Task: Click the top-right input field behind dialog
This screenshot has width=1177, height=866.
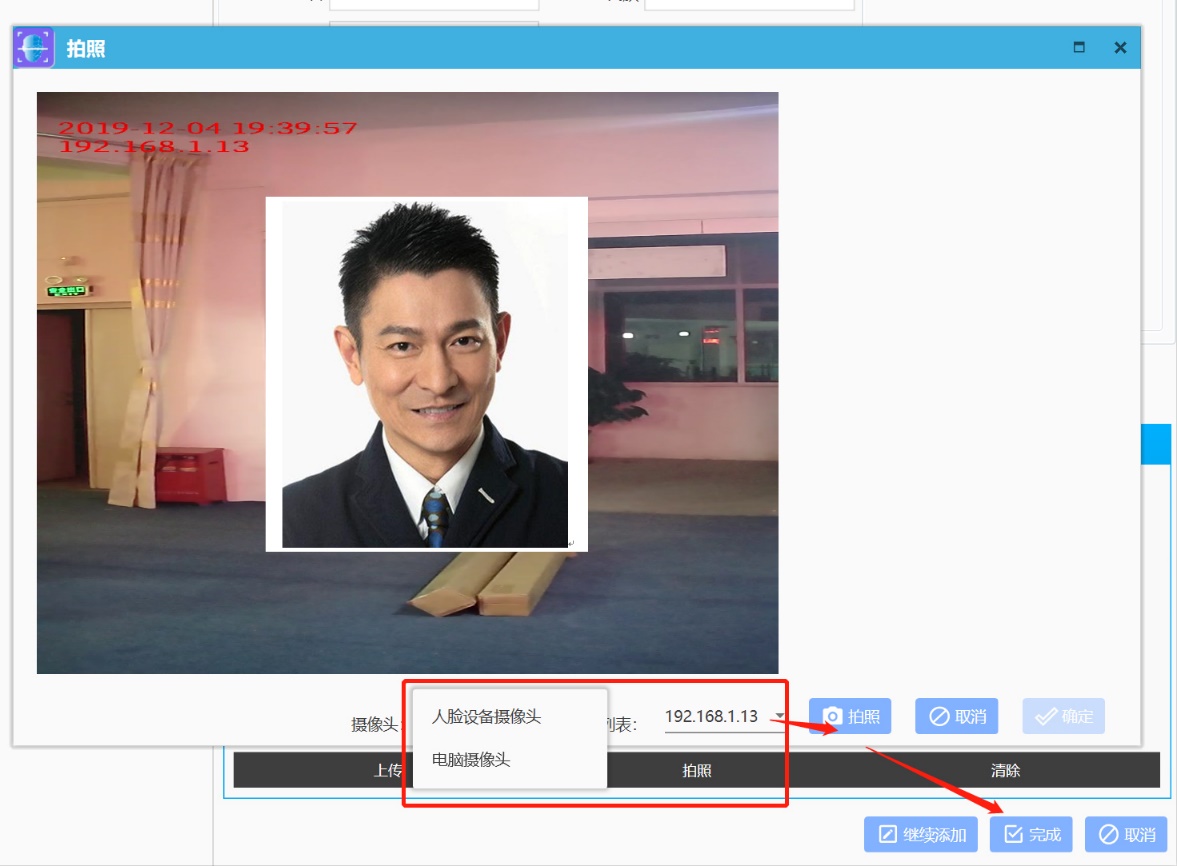Action: (x=749, y=4)
